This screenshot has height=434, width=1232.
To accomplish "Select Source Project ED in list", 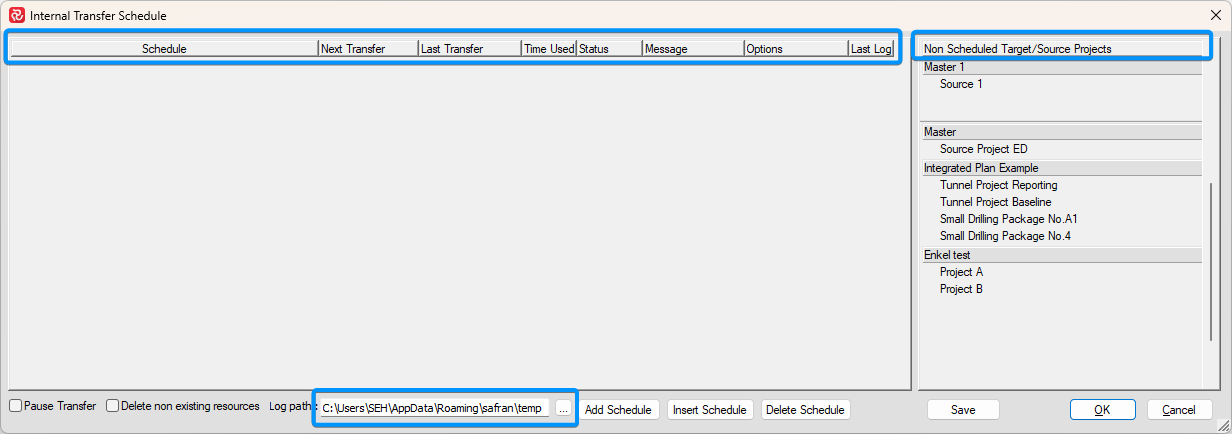I will point(983,149).
